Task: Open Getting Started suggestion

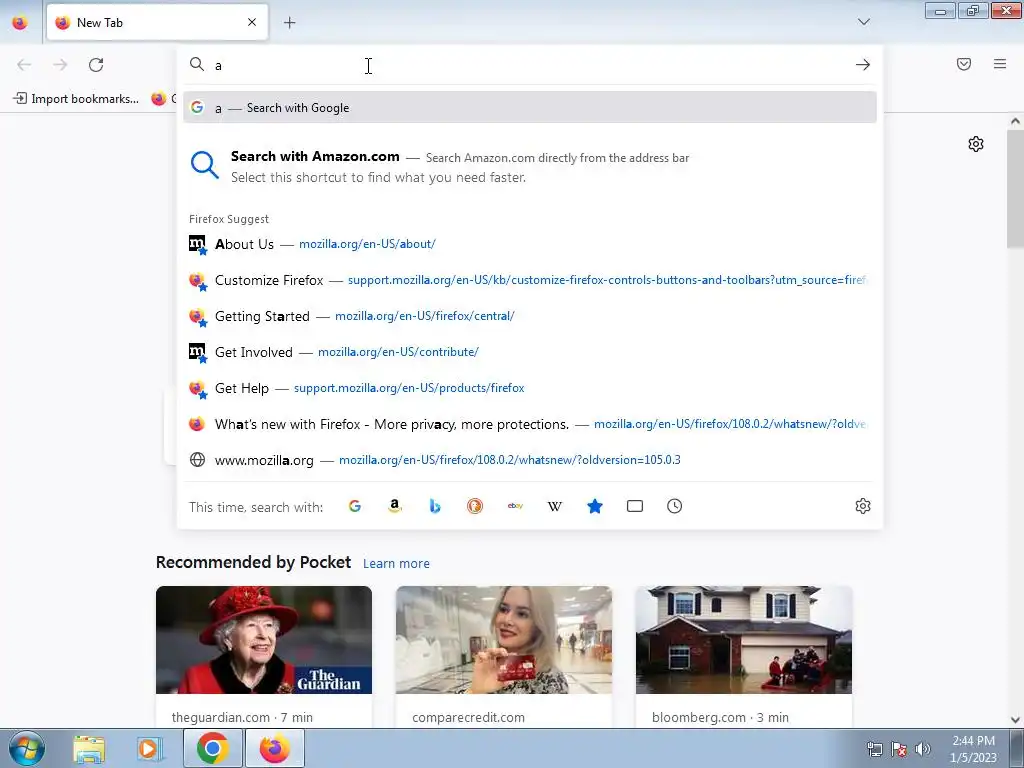Action: click(x=530, y=316)
